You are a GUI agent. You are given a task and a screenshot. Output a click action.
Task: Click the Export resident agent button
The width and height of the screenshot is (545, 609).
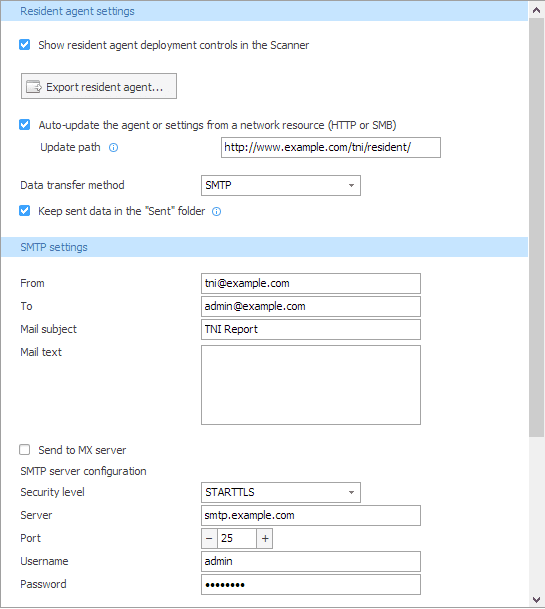pos(99,86)
